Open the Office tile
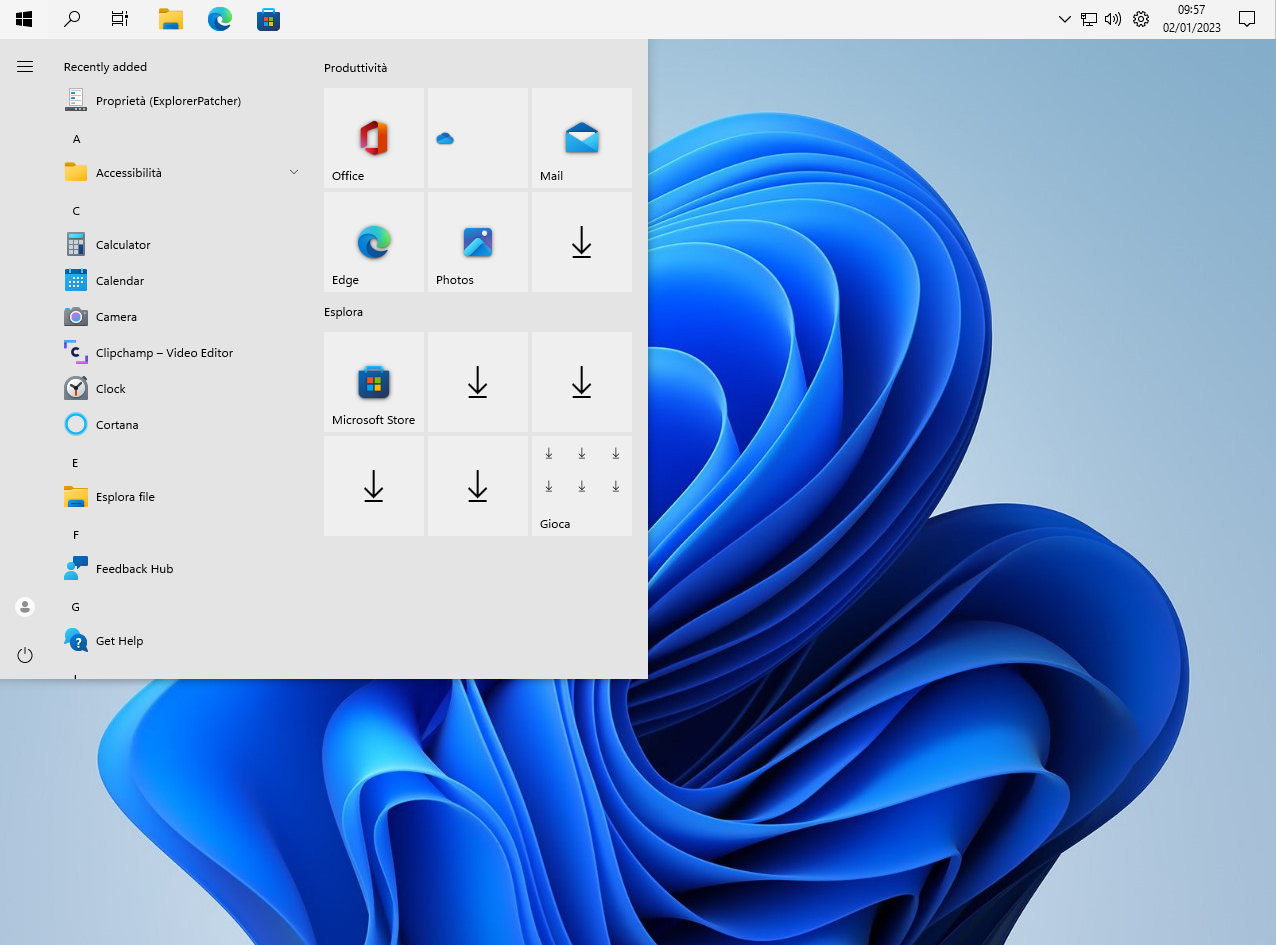 click(x=374, y=138)
